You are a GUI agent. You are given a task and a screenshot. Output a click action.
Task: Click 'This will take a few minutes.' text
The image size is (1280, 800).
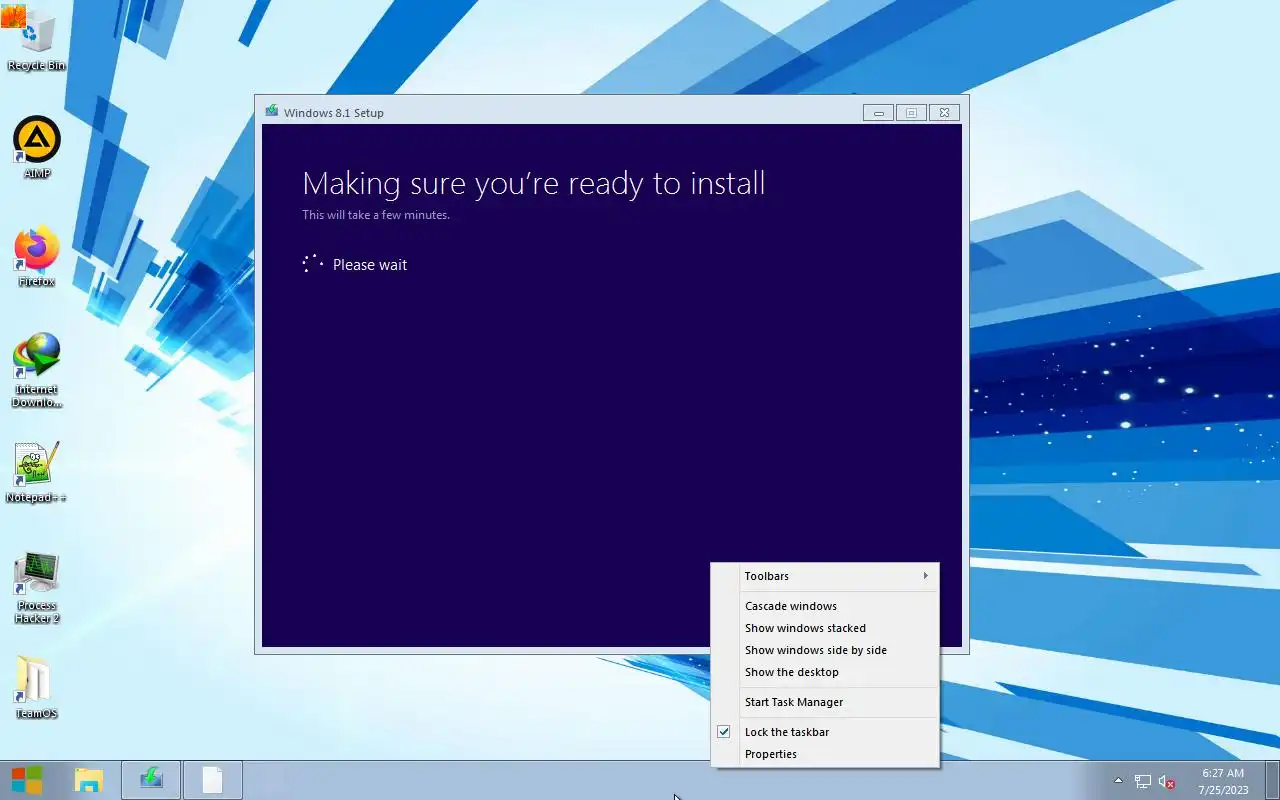coord(376,215)
